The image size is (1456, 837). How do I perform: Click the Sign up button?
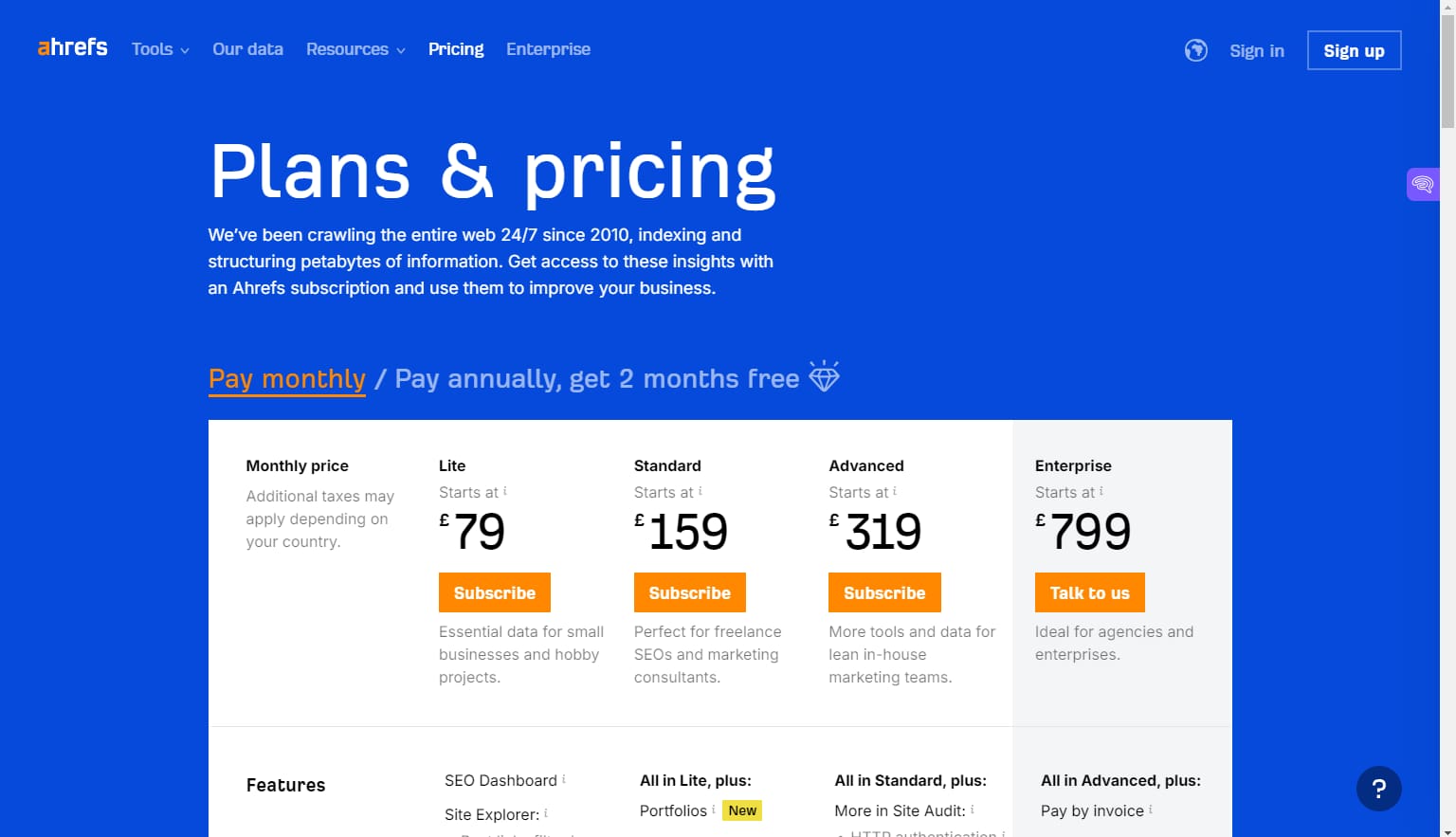tap(1354, 50)
